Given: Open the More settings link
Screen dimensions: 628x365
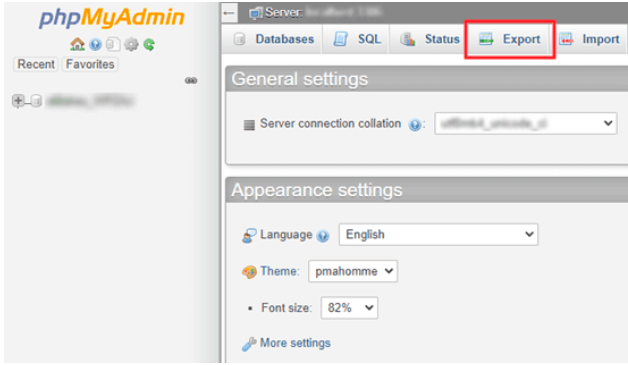Looking at the screenshot, I should 295,343.
